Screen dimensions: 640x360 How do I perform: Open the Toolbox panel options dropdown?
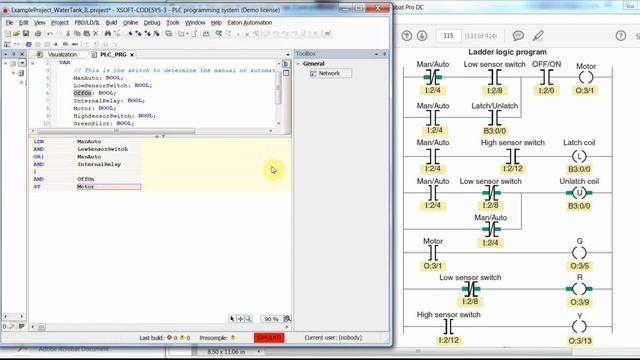tap(376, 54)
